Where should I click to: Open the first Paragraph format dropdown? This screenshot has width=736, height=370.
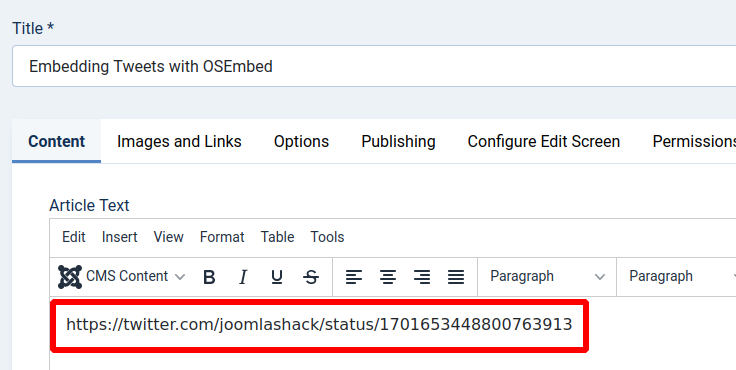click(547, 277)
